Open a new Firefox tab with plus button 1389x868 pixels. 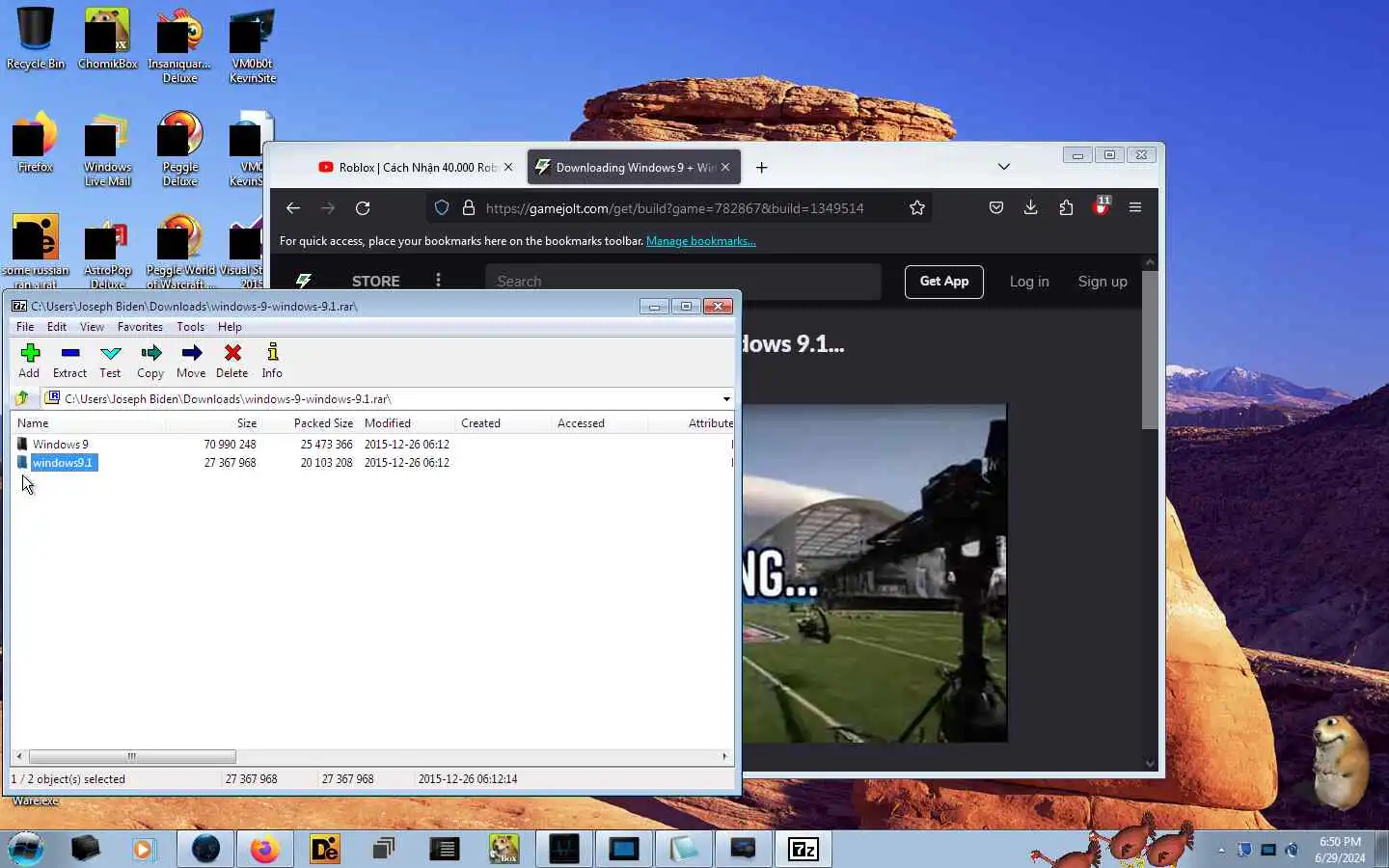[761, 168]
